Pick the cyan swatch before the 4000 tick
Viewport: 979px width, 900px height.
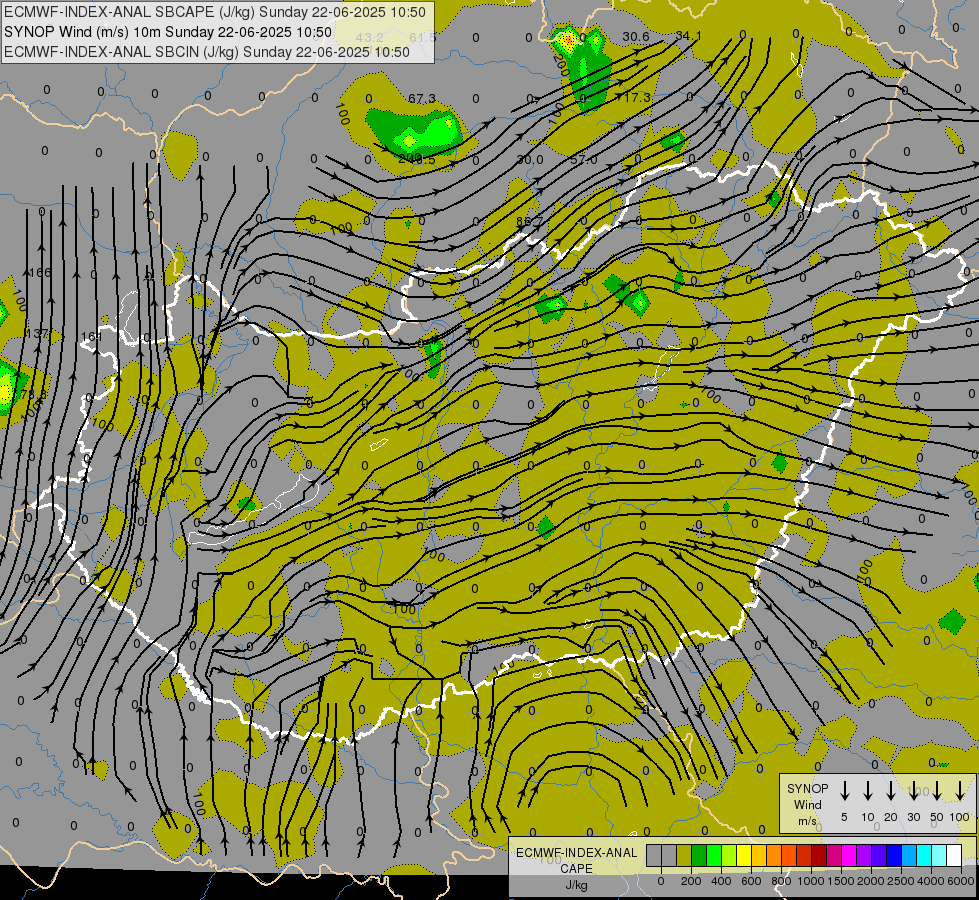point(924,855)
